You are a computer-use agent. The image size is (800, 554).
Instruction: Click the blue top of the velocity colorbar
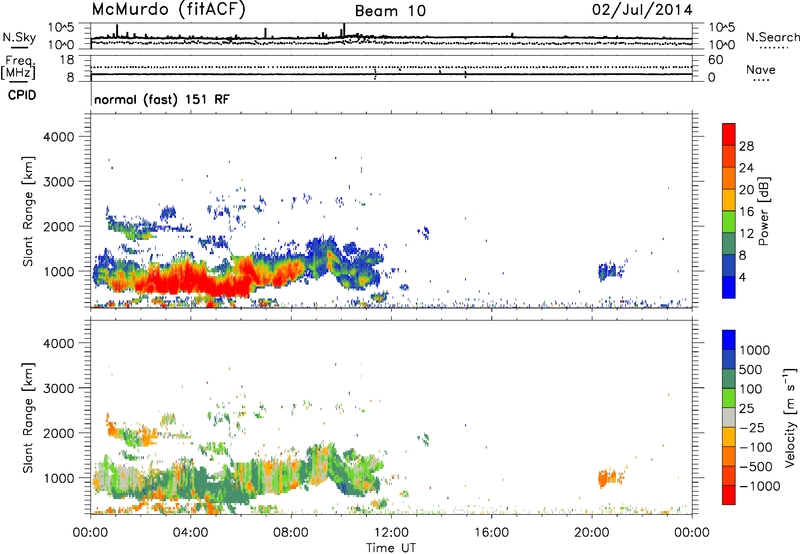click(x=729, y=340)
